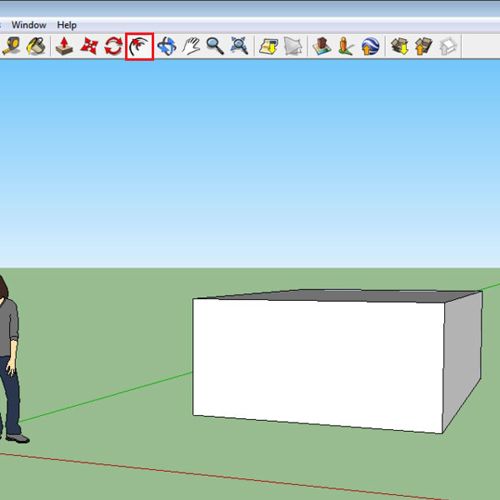Click the highlighted Offset tool

pyautogui.click(x=139, y=46)
